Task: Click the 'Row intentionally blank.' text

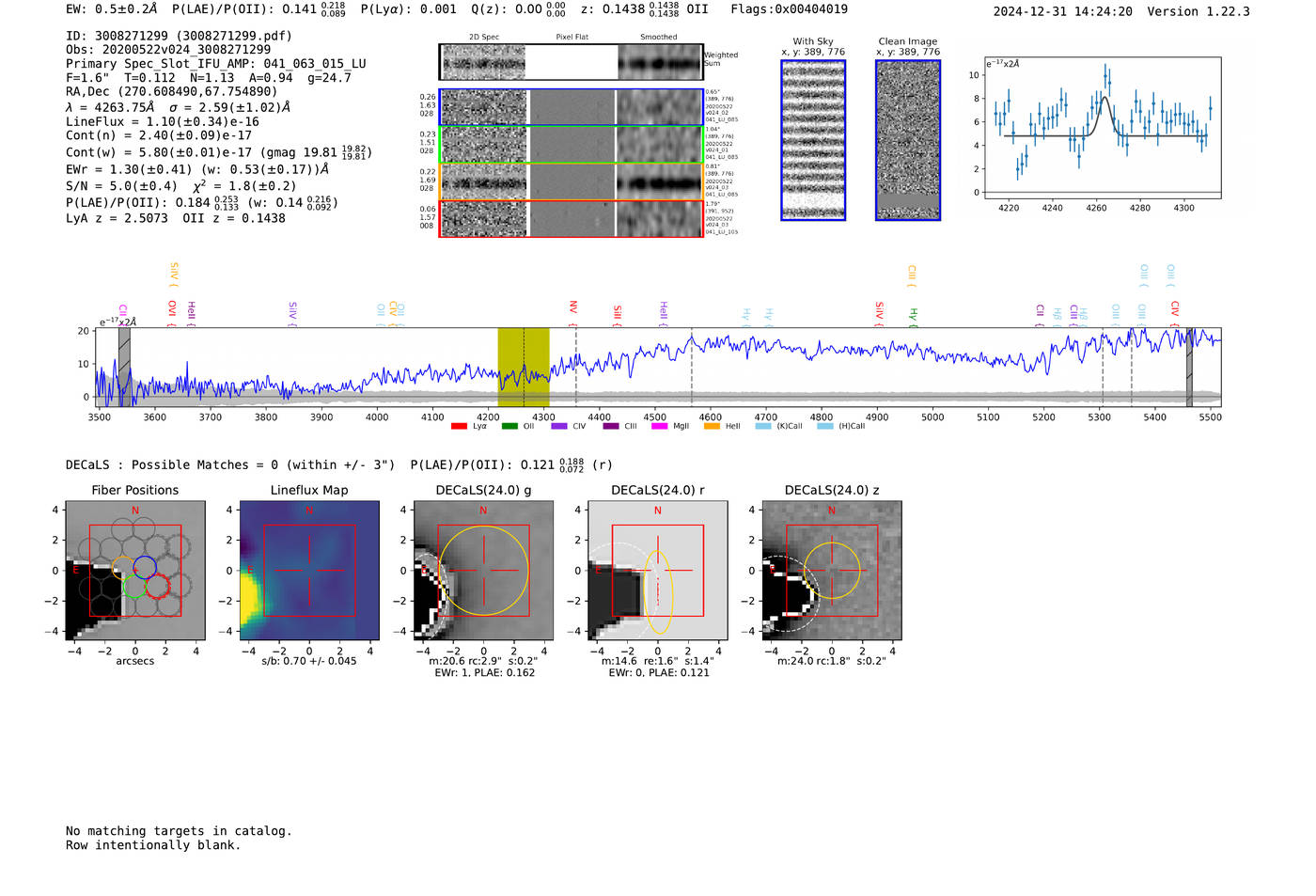Action: 153,845
